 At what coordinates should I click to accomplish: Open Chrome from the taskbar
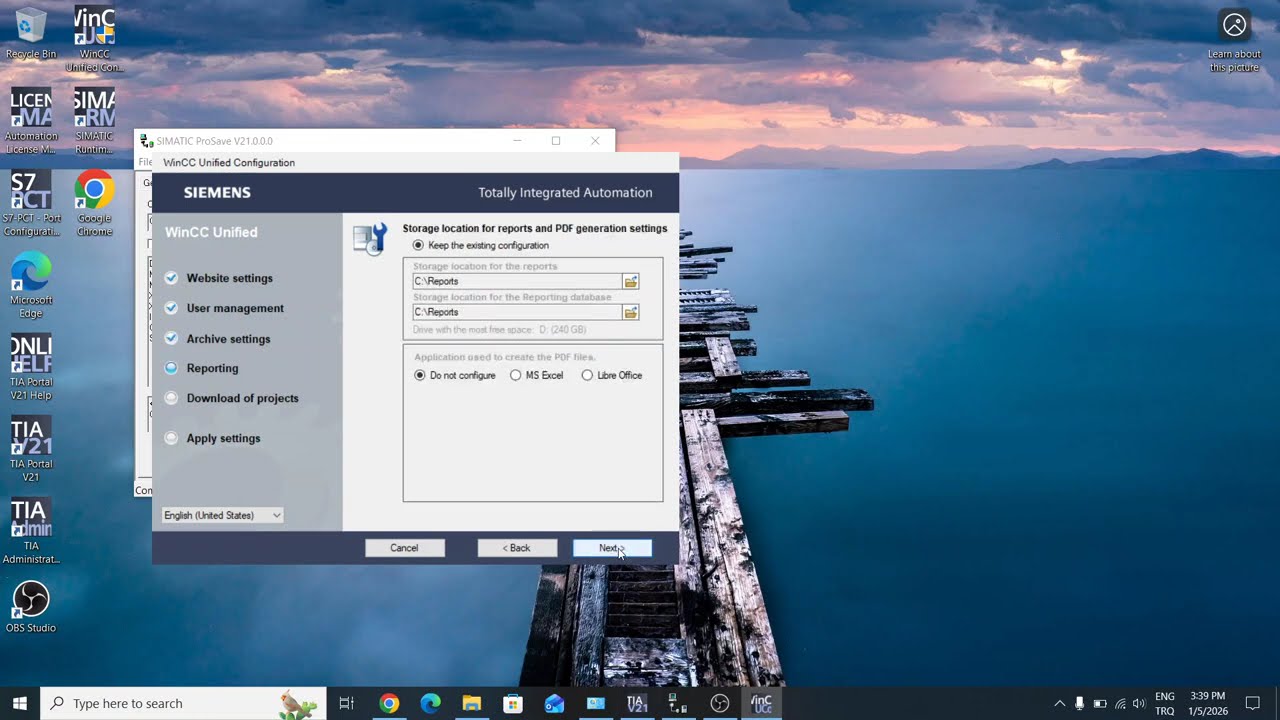click(389, 703)
